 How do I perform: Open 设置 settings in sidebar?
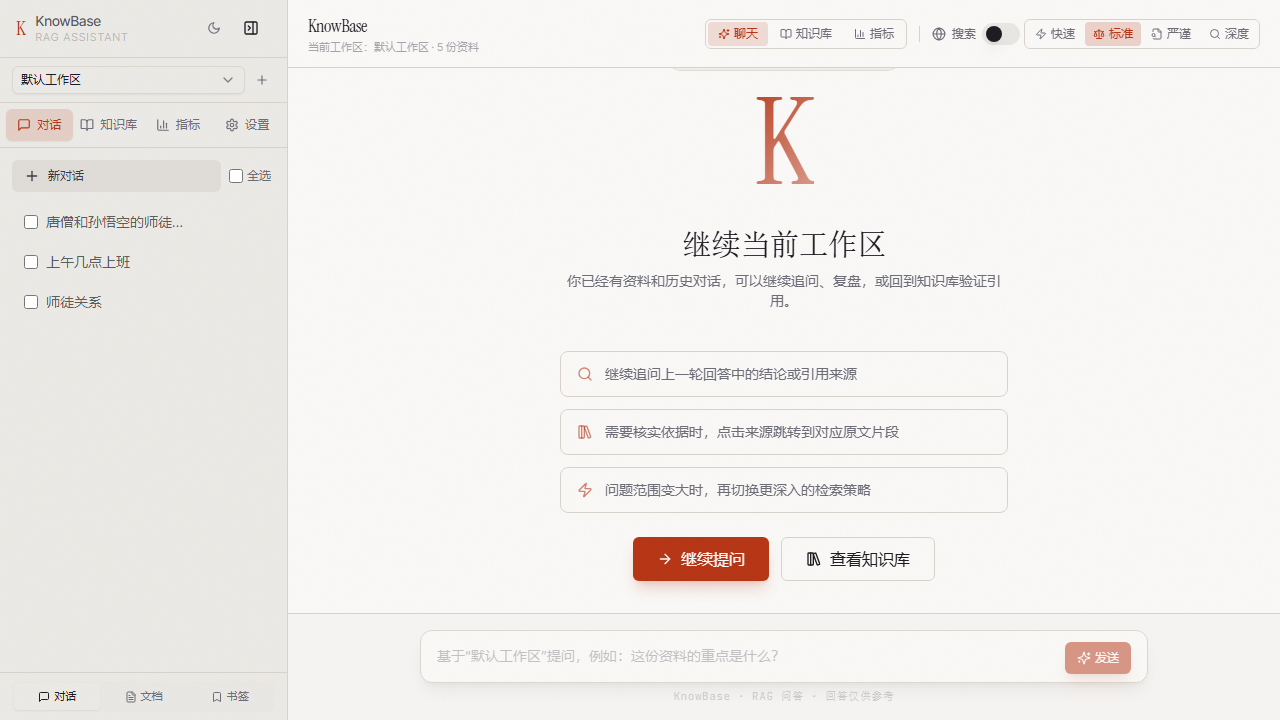248,125
